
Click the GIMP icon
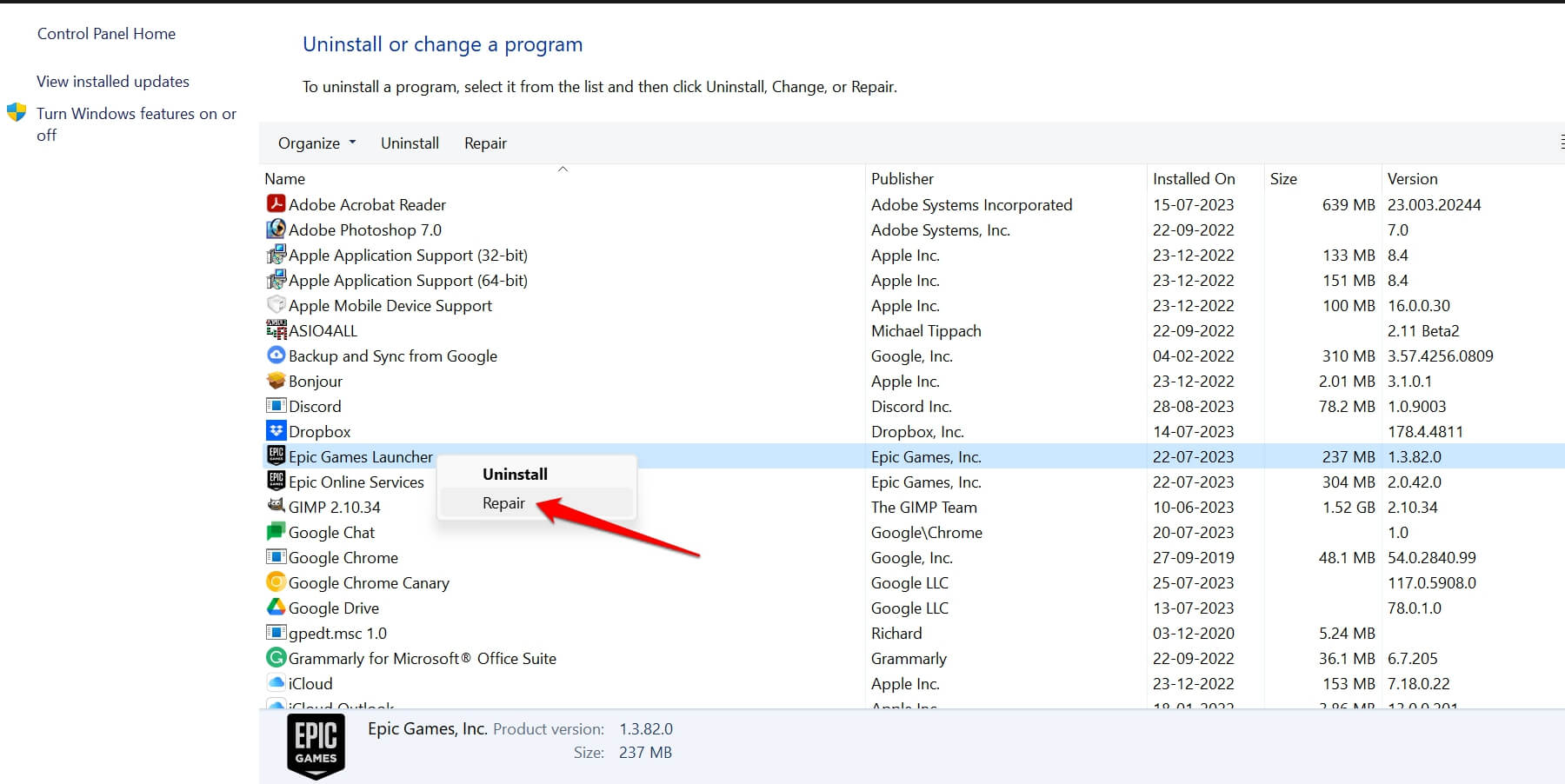coord(275,507)
